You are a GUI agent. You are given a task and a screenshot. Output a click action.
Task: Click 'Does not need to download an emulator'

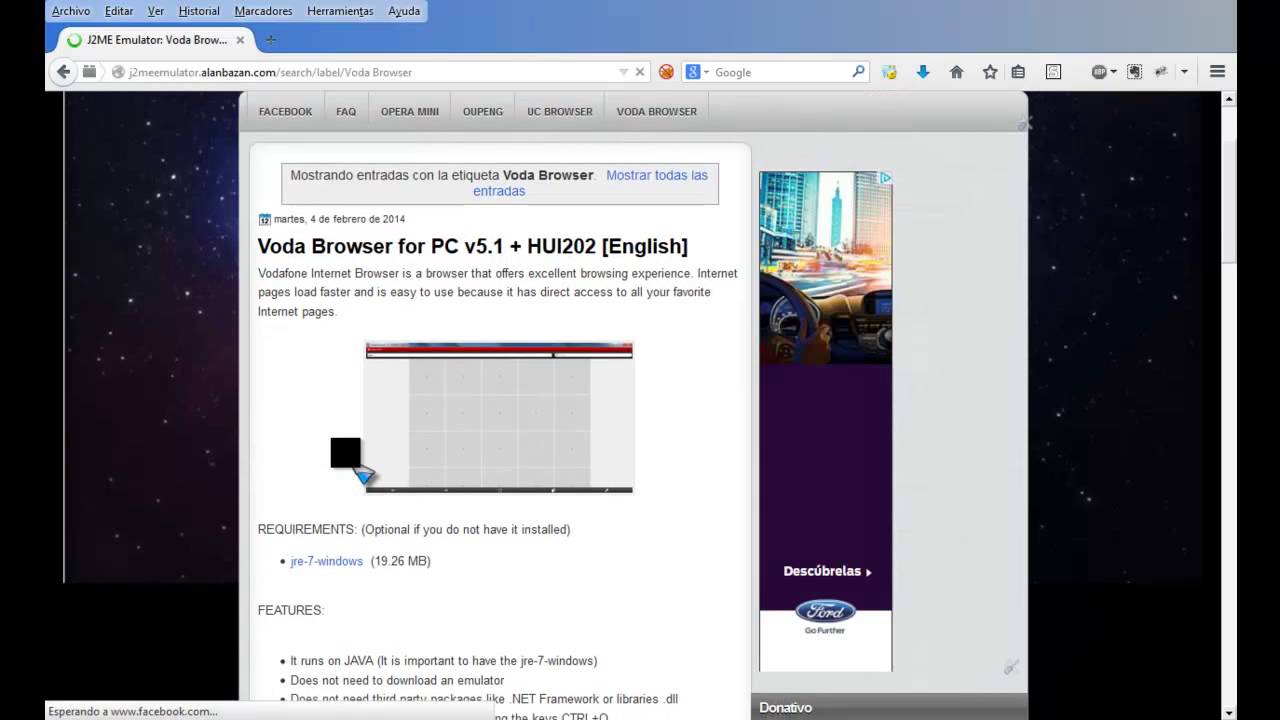point(397,680)
